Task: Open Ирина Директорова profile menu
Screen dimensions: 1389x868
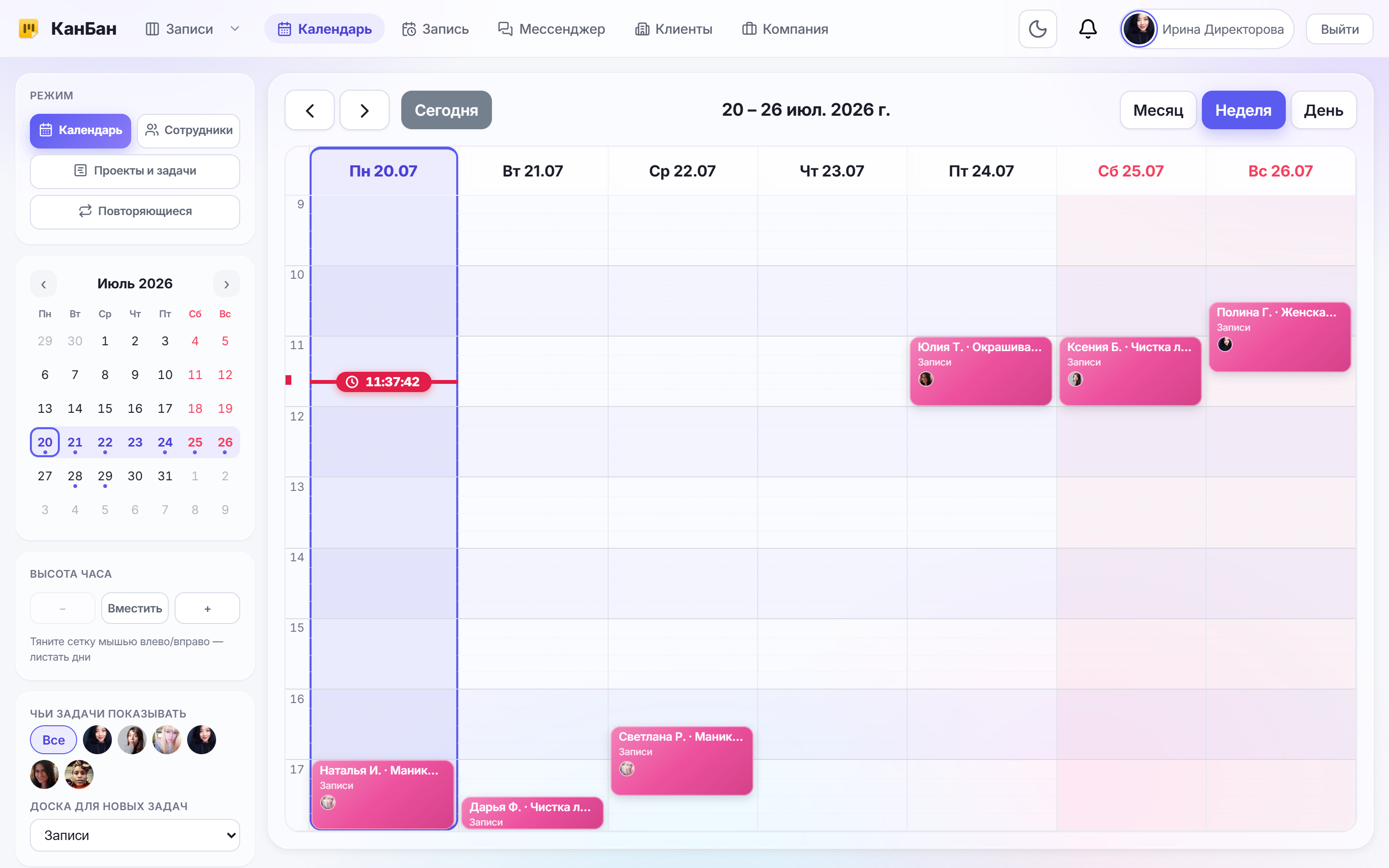Action: pos(1207,29)
